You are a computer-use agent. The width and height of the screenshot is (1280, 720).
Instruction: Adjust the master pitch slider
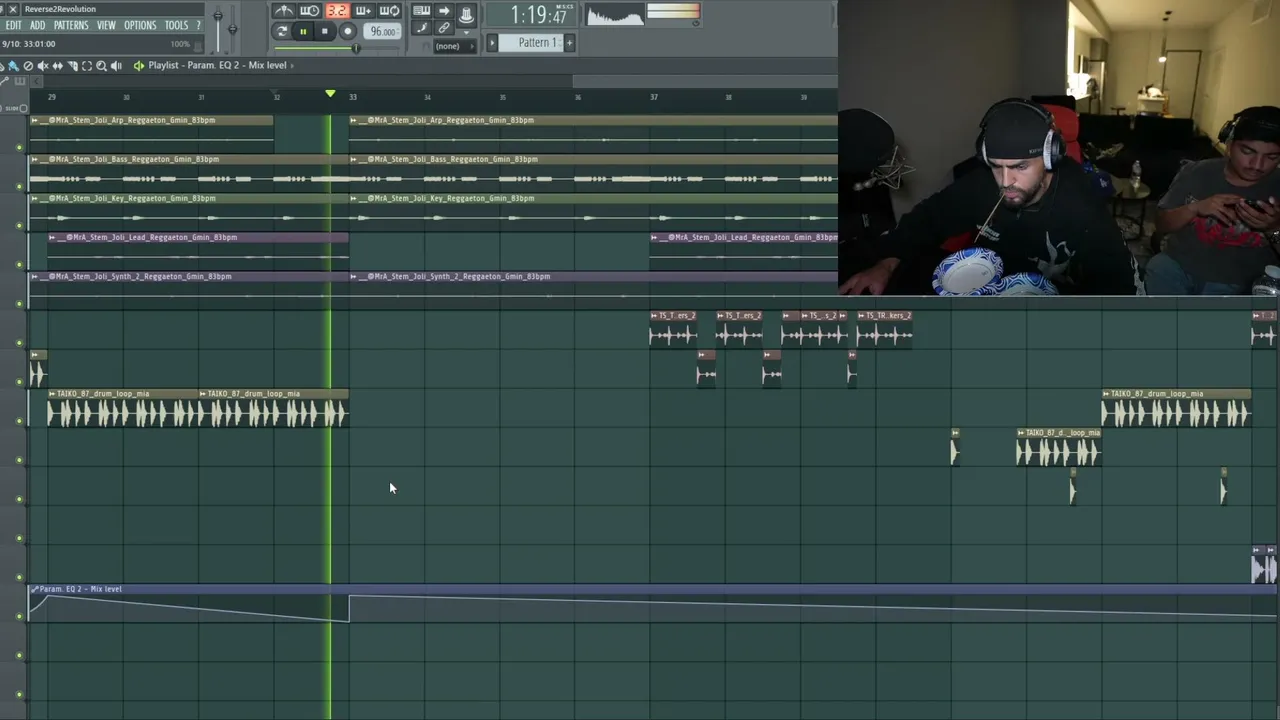tap(232, 29)
